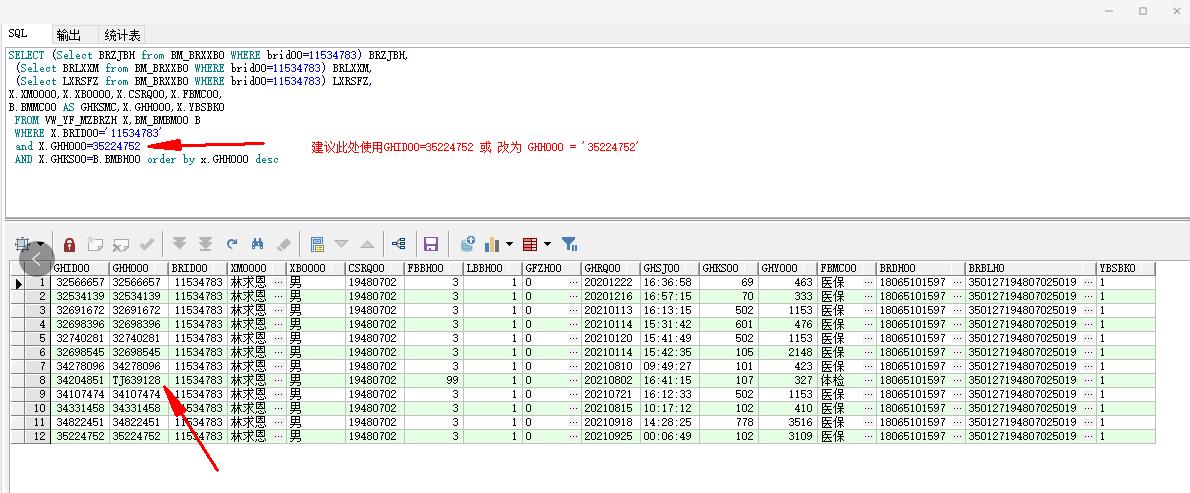Switch to the SQL tab
This screenshot has width=1190, height=493.
(x=17, y=34)
